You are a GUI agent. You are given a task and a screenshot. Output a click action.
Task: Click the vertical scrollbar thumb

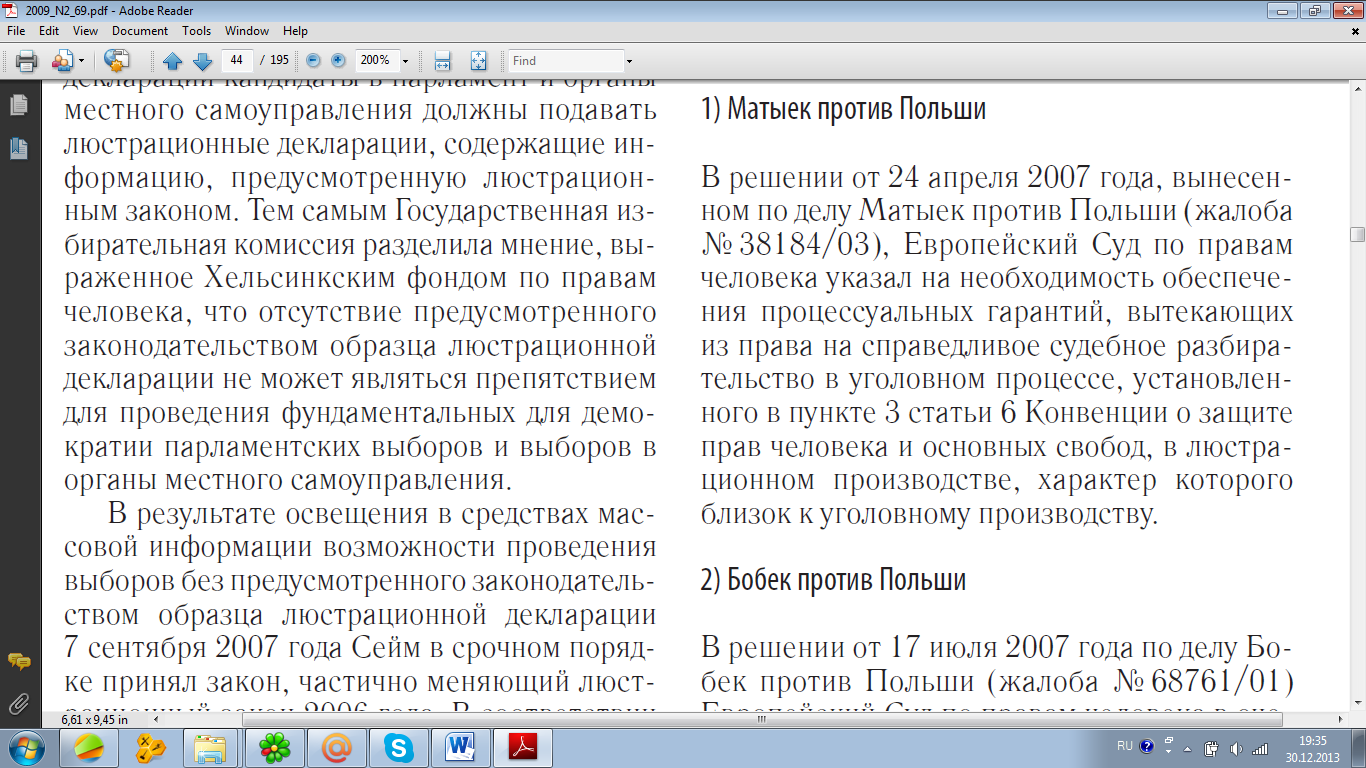[x=1357, y=235]
